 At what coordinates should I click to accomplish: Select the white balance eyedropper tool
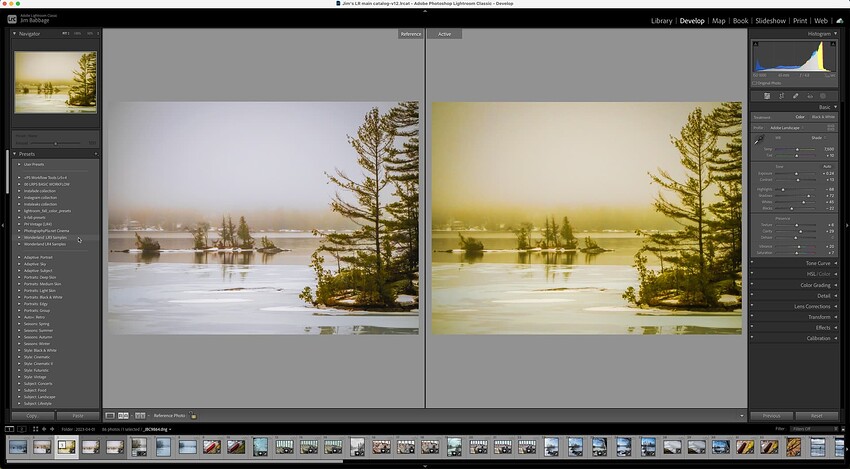click(x=758, y=140)
